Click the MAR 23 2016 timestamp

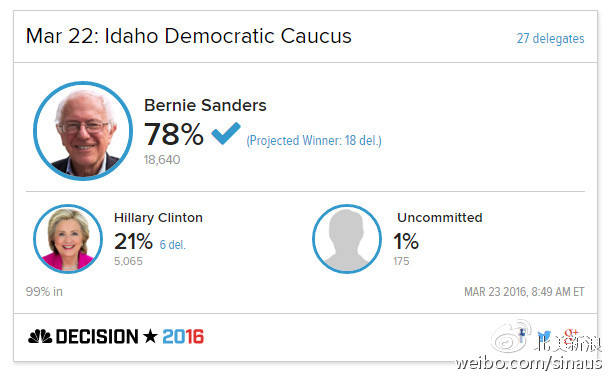pos(524,292)
